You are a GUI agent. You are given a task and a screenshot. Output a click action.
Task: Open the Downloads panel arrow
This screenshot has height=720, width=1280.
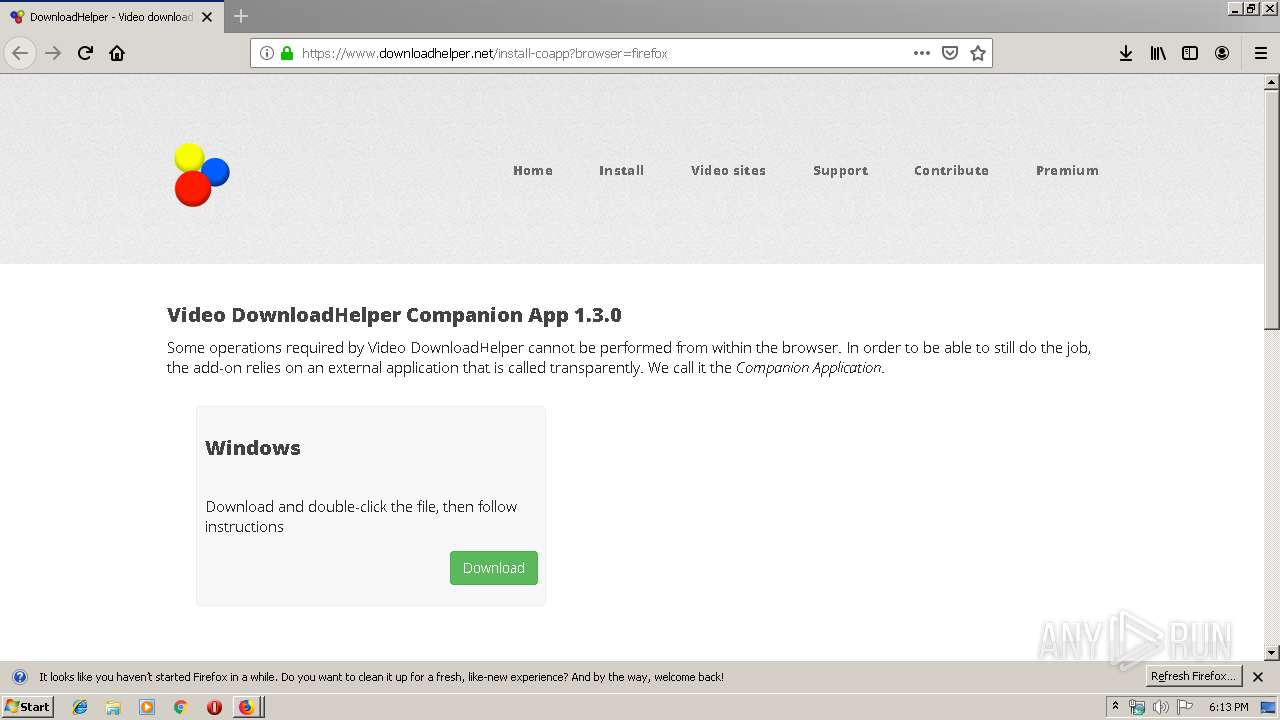[x=1126, y=53]
